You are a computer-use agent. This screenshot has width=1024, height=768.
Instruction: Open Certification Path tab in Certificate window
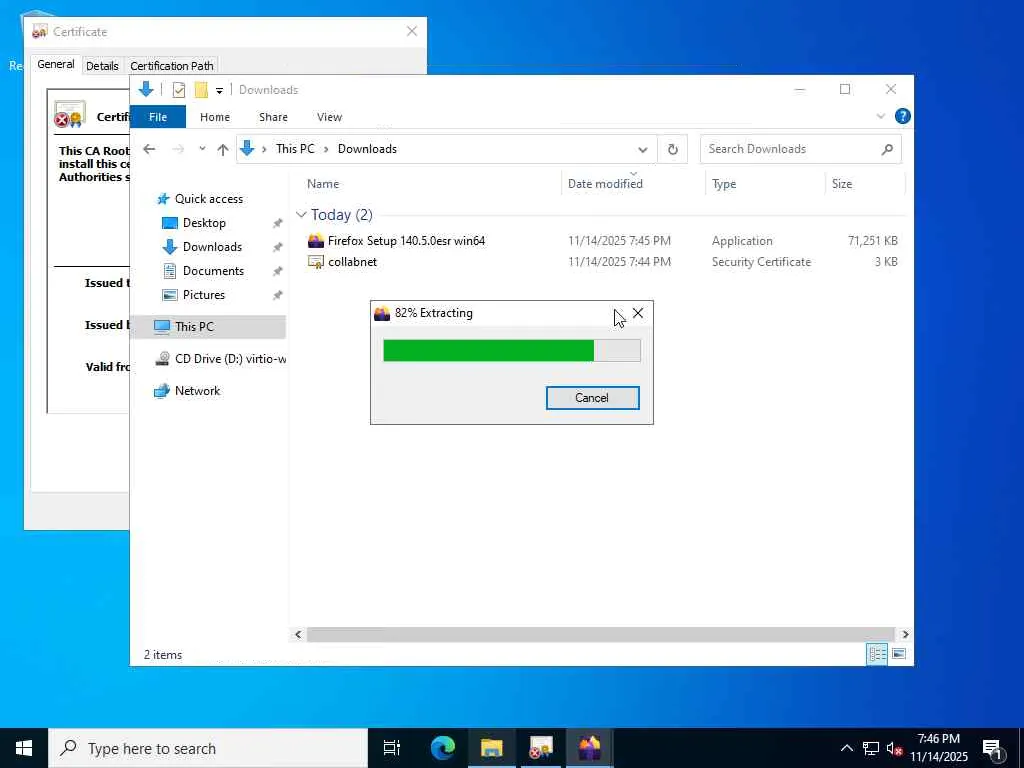(172, 65)
